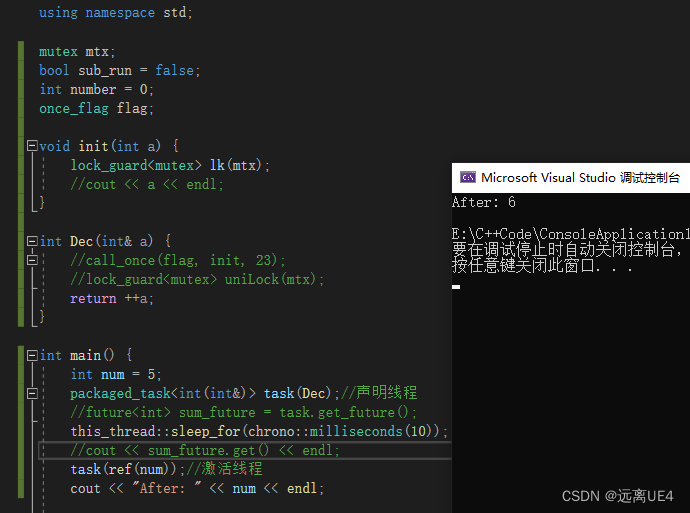Image resolution: width=690 pixels, height=513 pixels.
Task: Click 'int num = 5;' line
Action: pyautogui.click(x=116, y=374)
